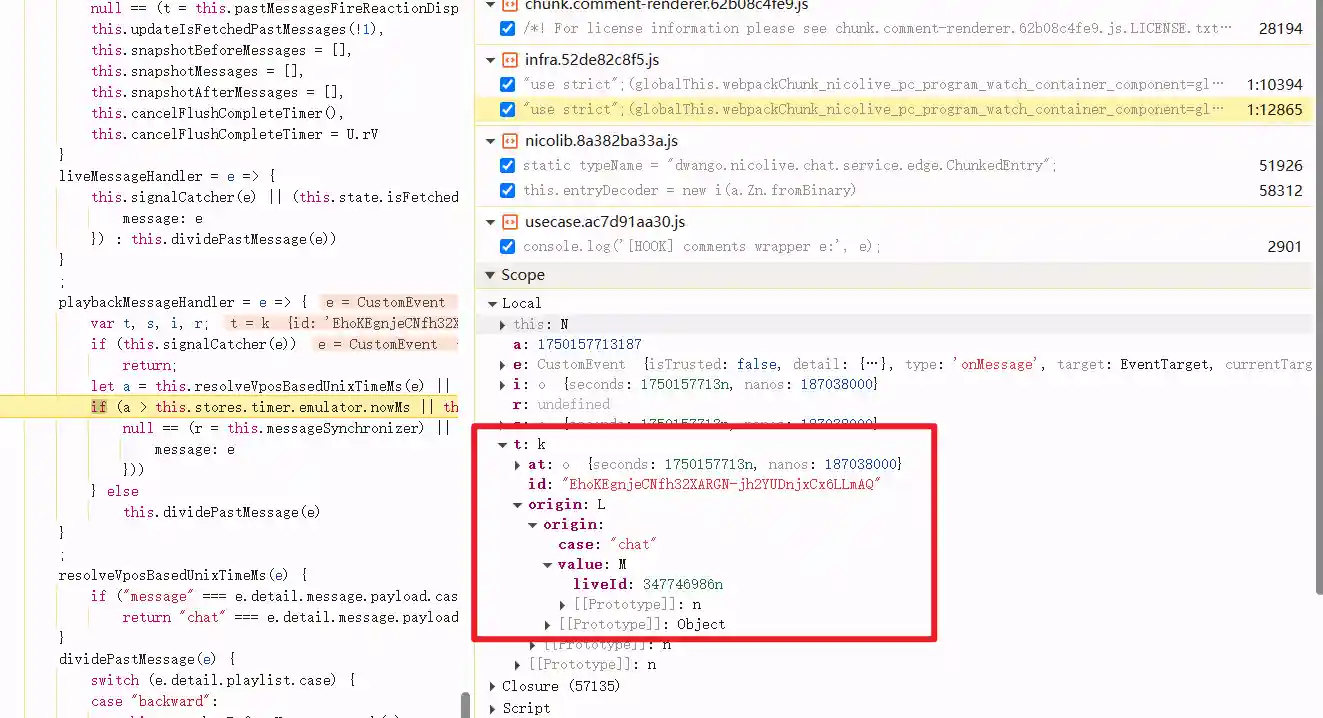The width and height of the screenshot is (1323, 718).
Task: Expand the Script scope entry
Action: [492, 708]
